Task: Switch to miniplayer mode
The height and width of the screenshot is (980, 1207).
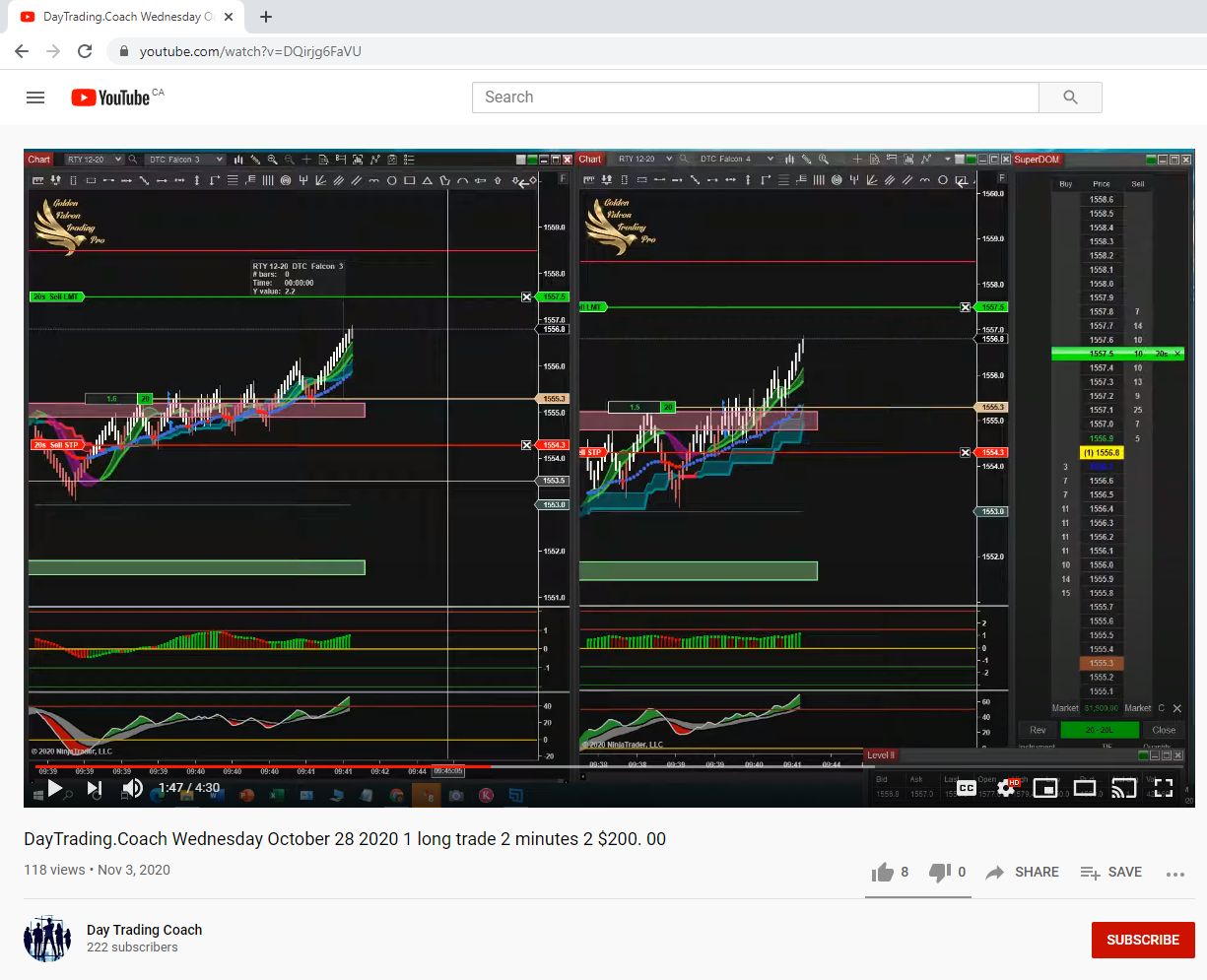Action: click(1045, 788)
